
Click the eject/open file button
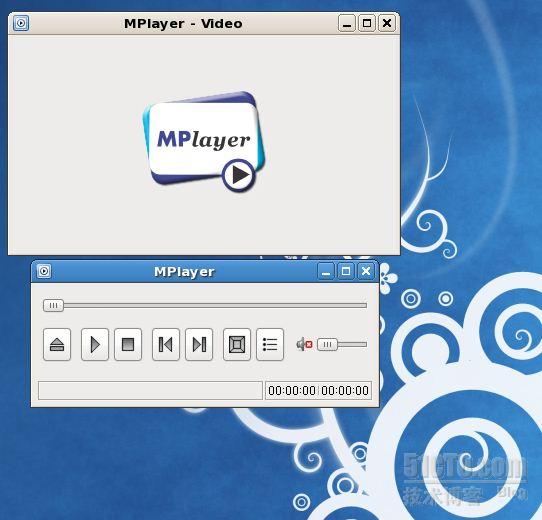pos(57,344)
